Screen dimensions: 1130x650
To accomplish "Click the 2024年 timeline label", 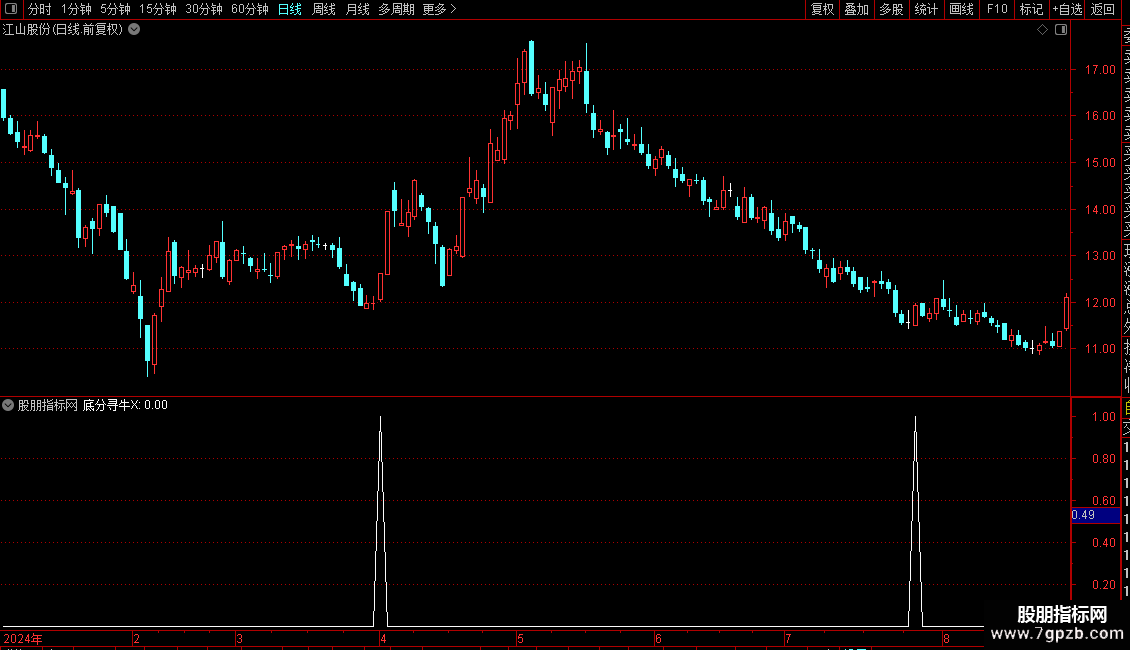I will click(23, 638).
